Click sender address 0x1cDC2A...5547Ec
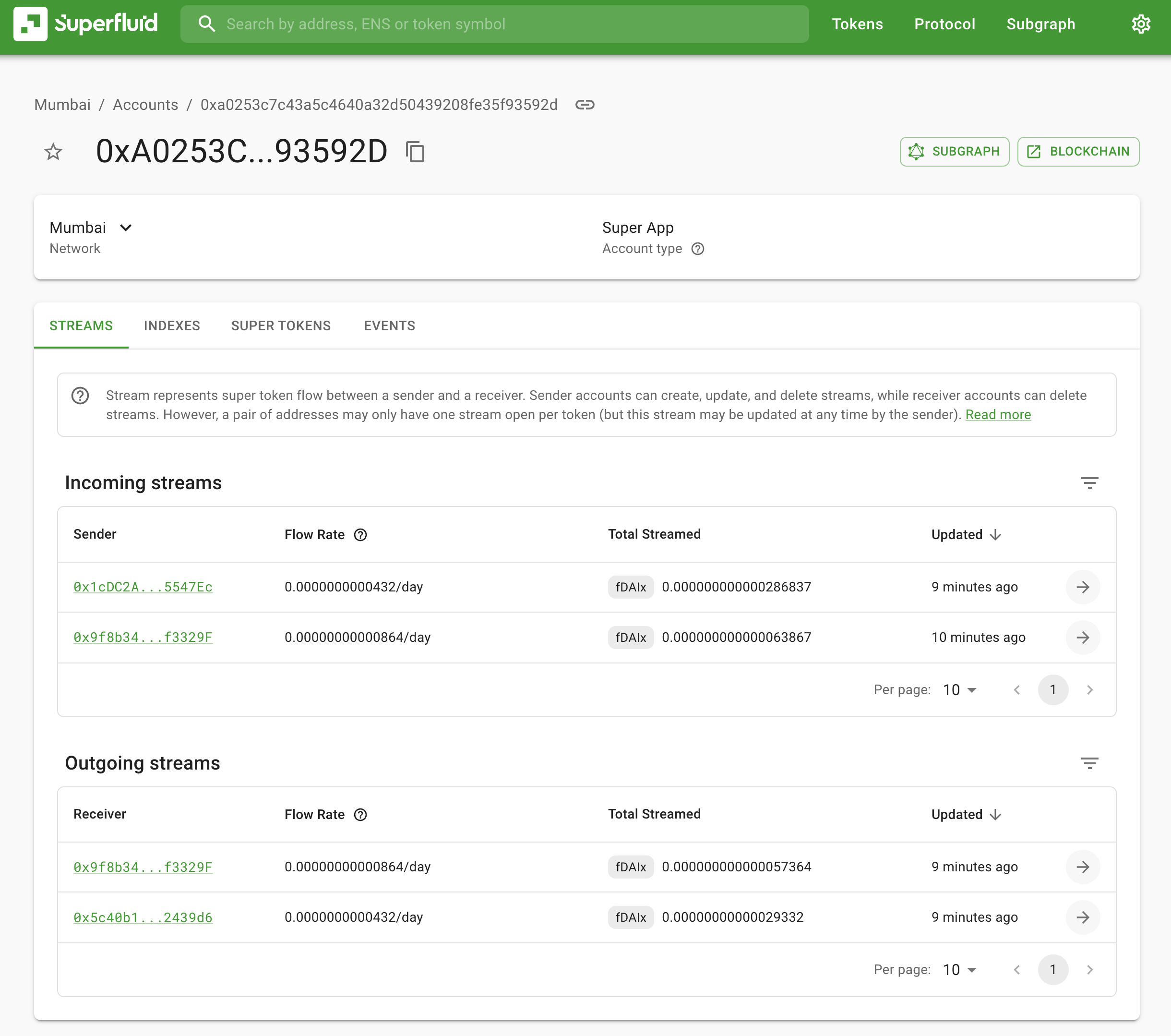This screenshot has height=1036, width=1171. click(143, 587)
